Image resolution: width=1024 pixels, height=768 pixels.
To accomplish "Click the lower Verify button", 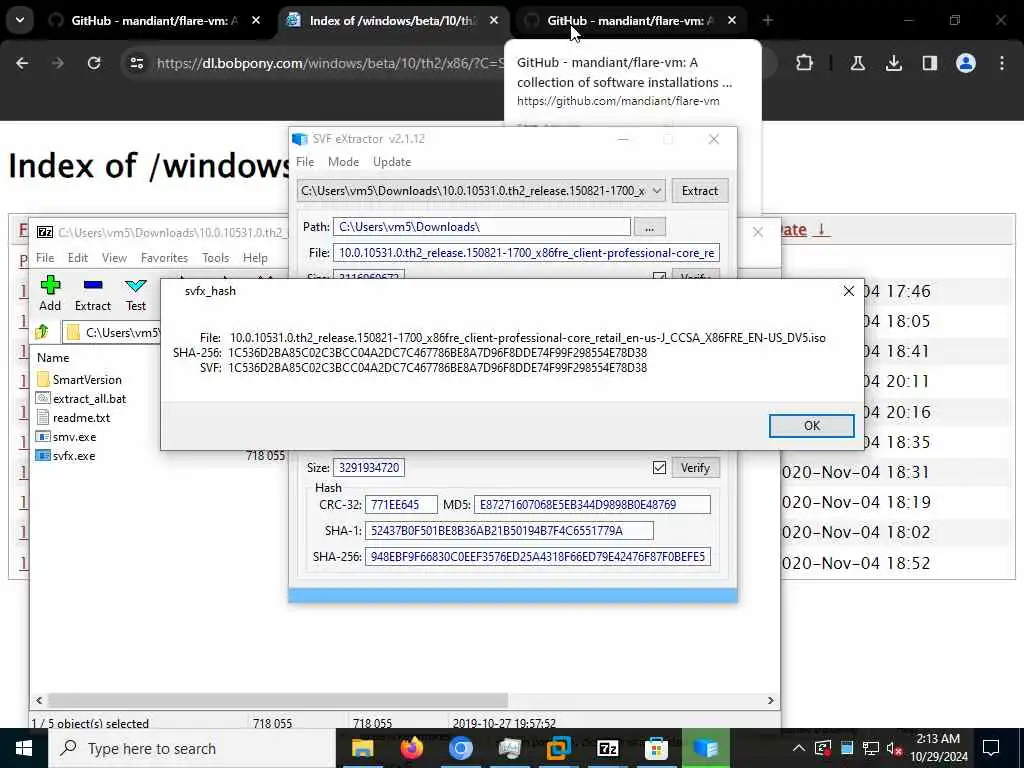I will 695,468.
